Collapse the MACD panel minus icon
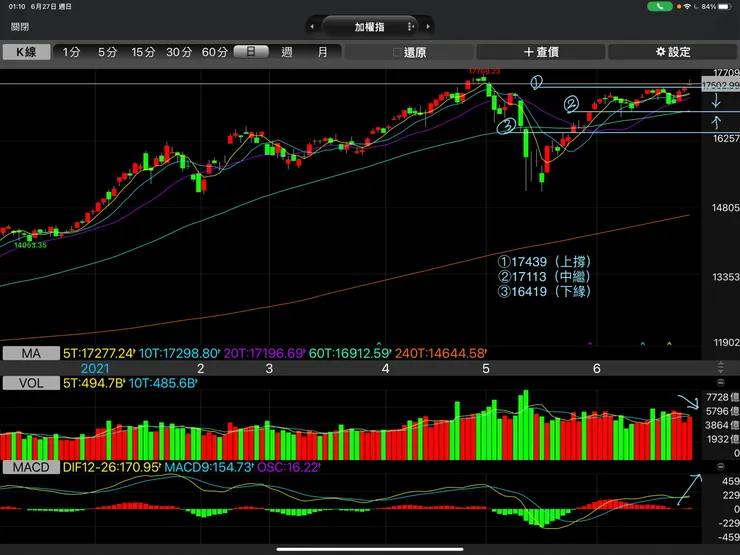 (721, 467)
